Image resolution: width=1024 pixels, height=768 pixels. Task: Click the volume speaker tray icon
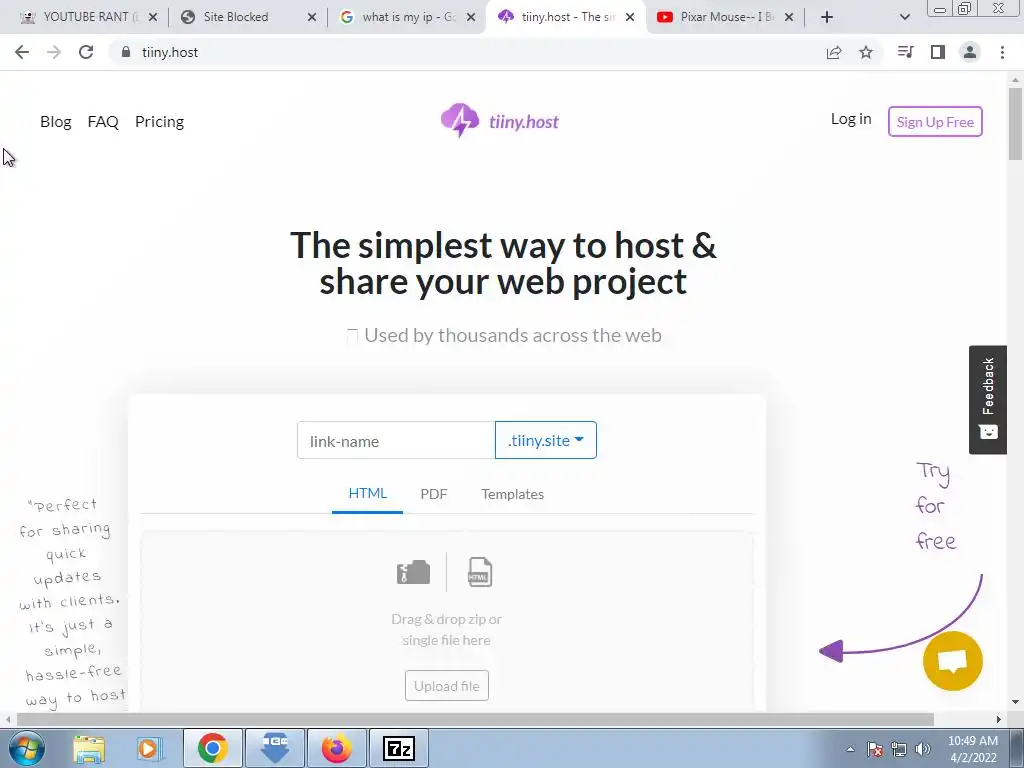click(923, 749)
